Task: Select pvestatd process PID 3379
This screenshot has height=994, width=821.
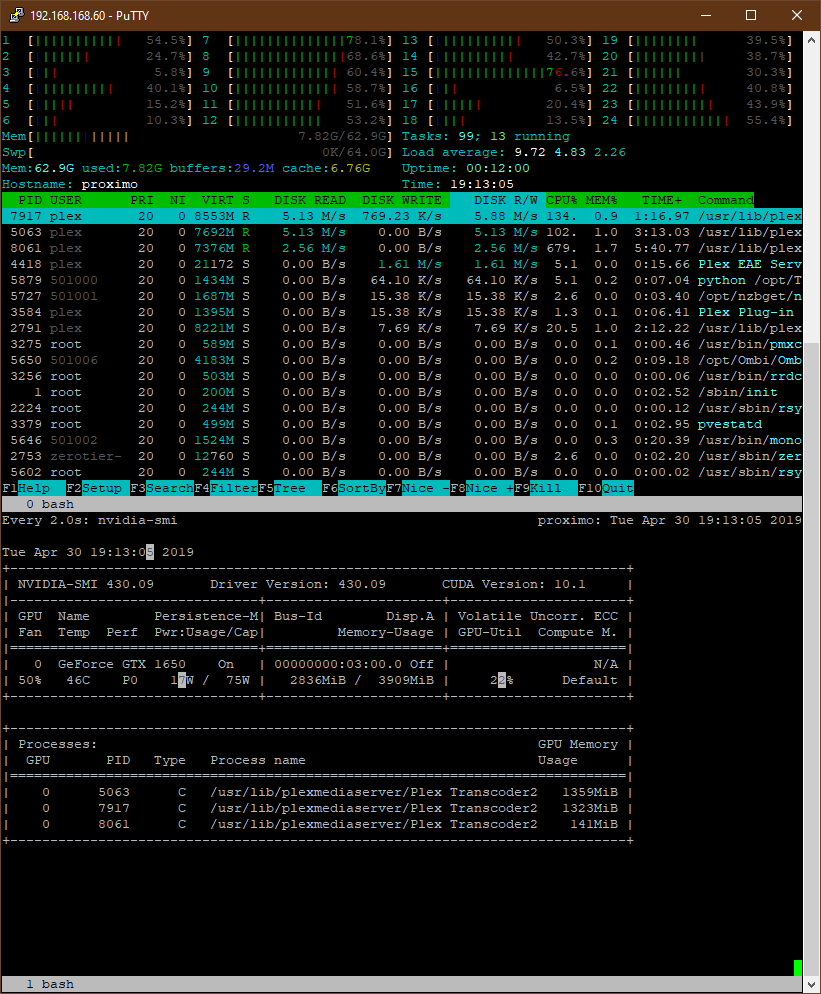Action: point(402,424)
